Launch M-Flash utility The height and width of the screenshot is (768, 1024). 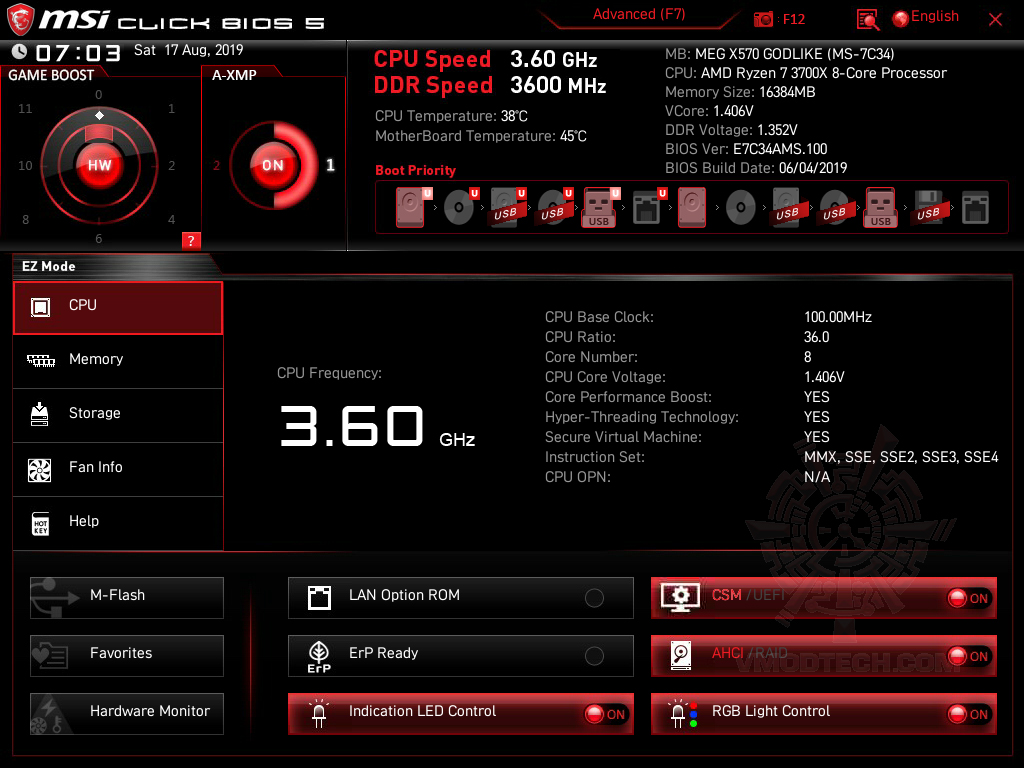[126, 597]
